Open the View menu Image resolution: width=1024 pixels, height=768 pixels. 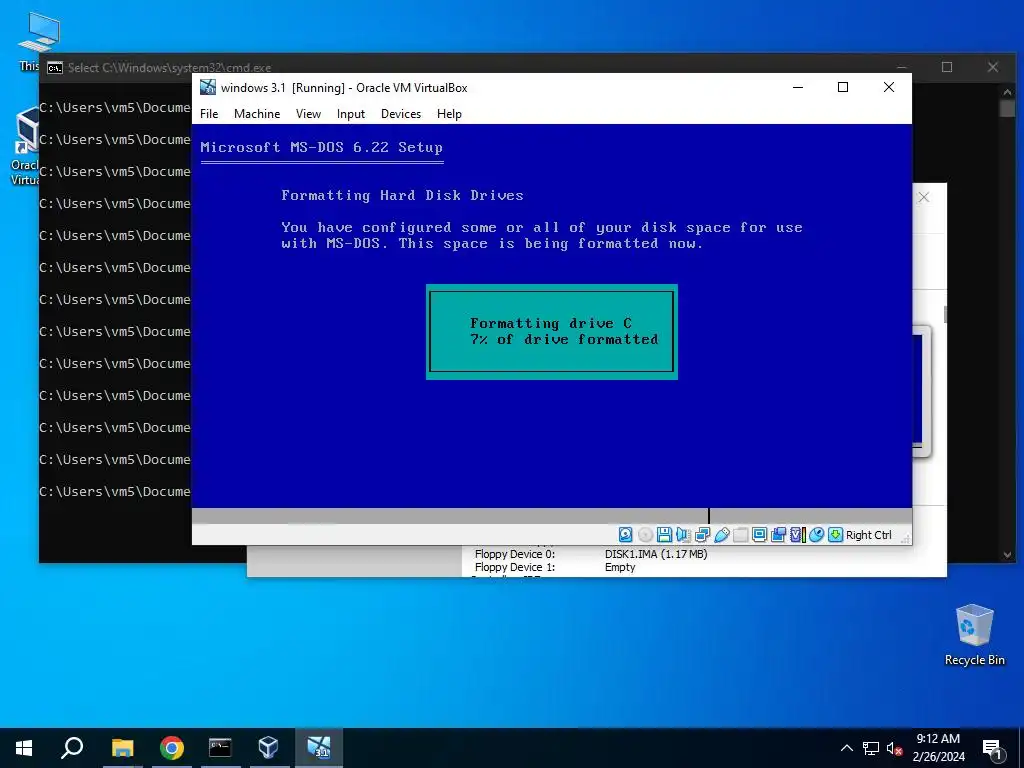(x=308, y=114)
